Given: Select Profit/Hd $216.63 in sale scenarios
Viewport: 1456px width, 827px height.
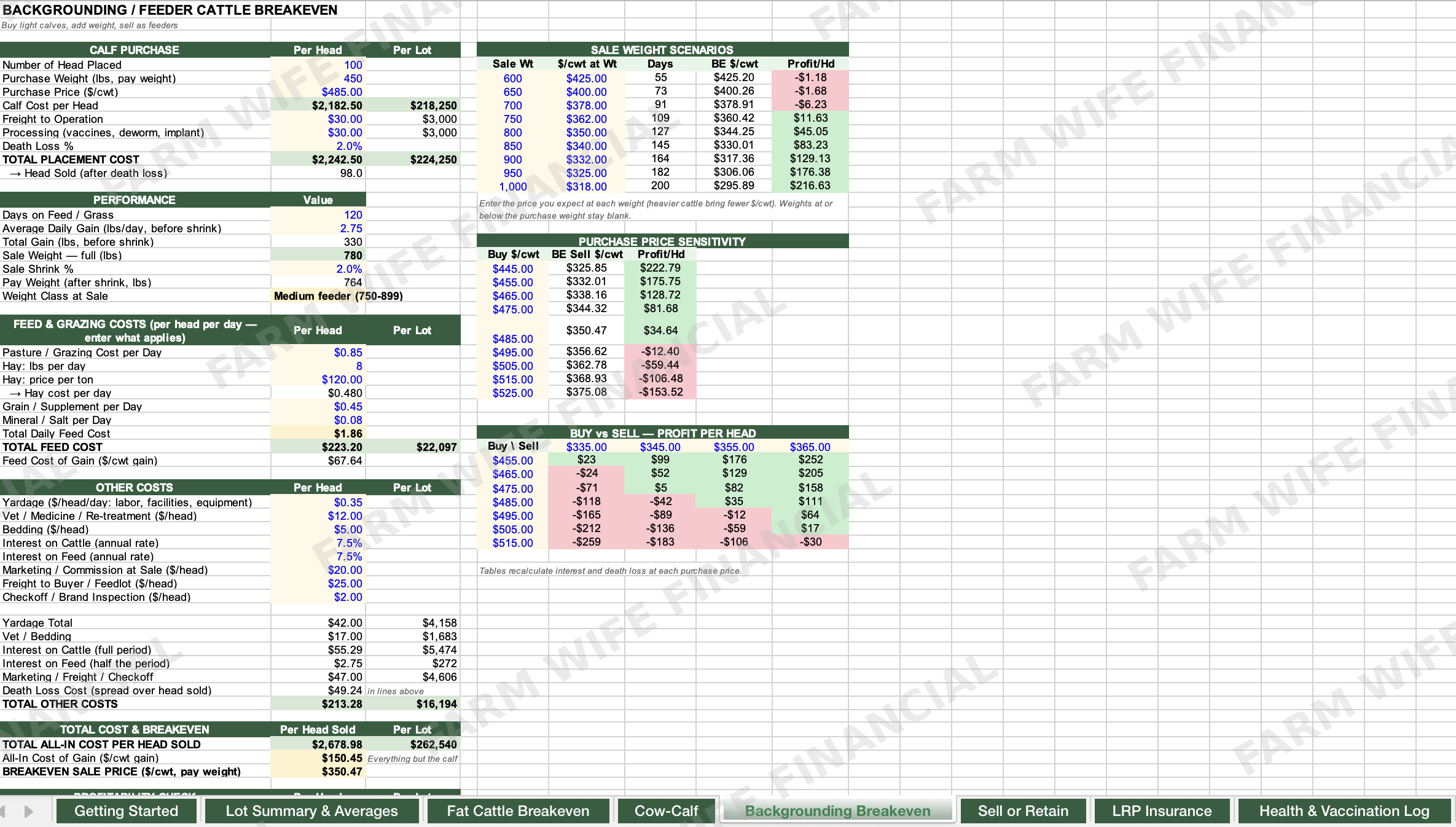Looking at the screenshot, I should 810,185.
